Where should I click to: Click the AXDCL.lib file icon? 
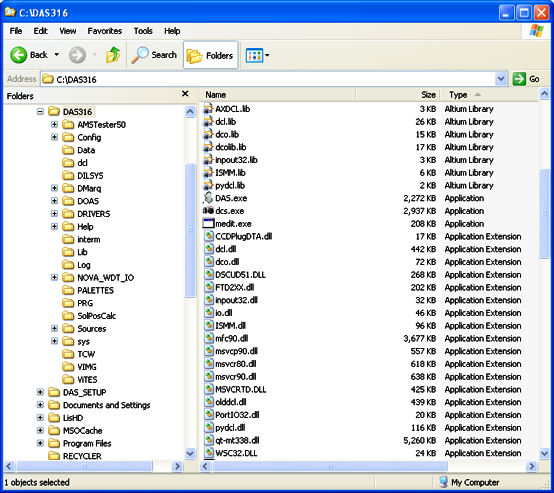[x=208, y=108]
